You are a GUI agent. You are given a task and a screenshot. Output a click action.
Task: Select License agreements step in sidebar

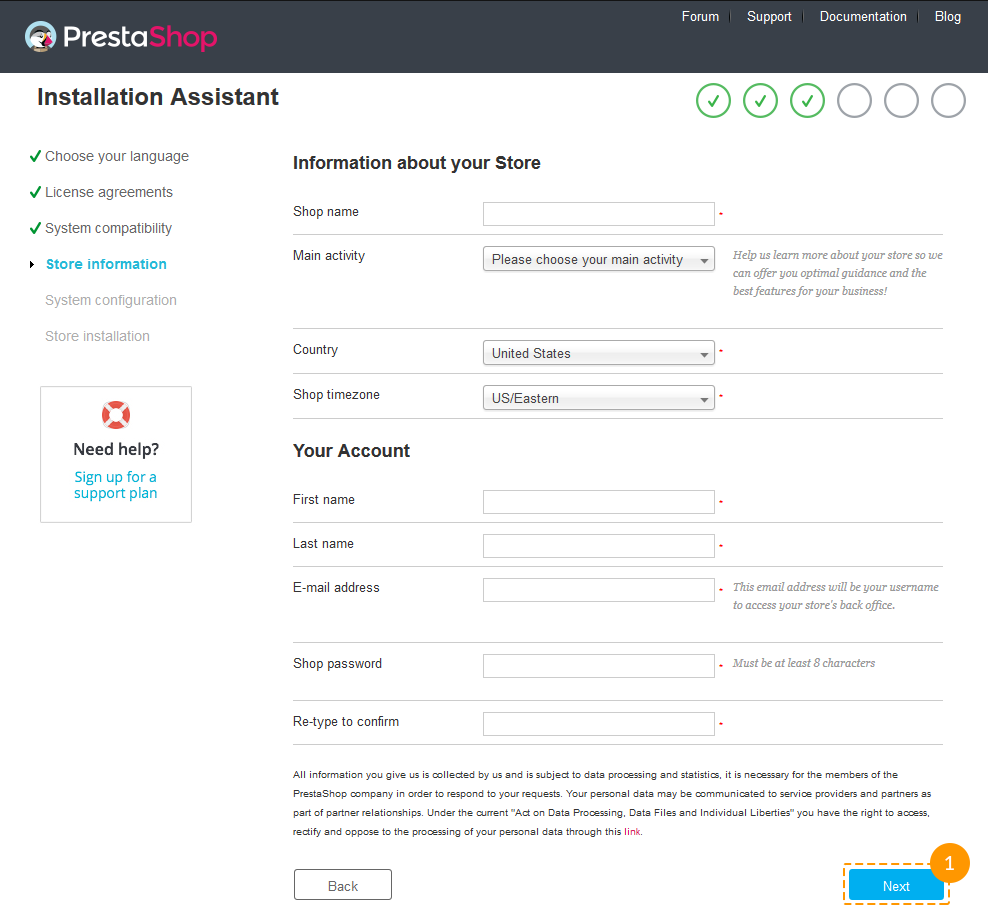point(109,192)
